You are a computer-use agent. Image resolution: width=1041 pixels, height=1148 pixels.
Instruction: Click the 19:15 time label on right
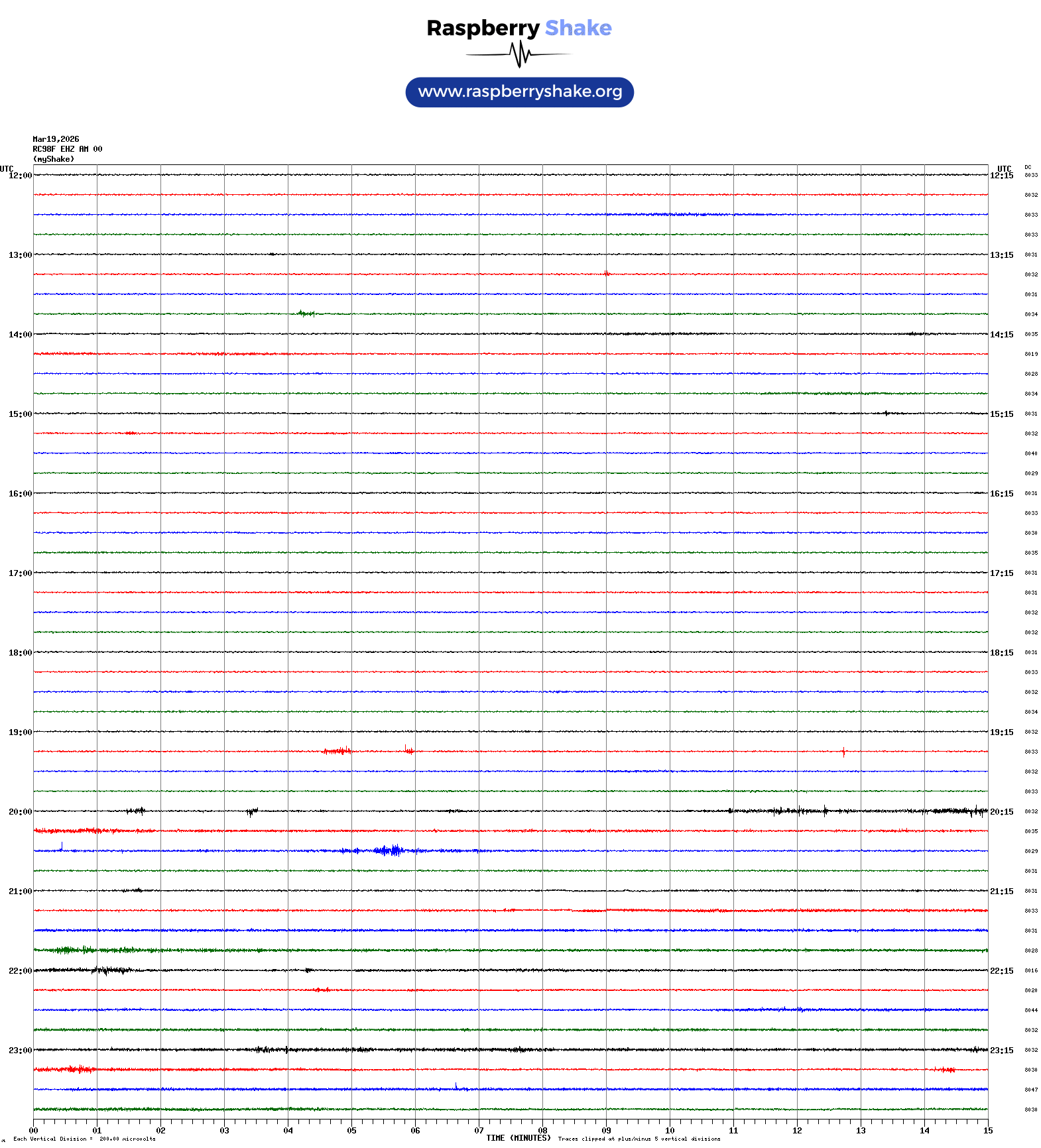(x=1001, y=732)
